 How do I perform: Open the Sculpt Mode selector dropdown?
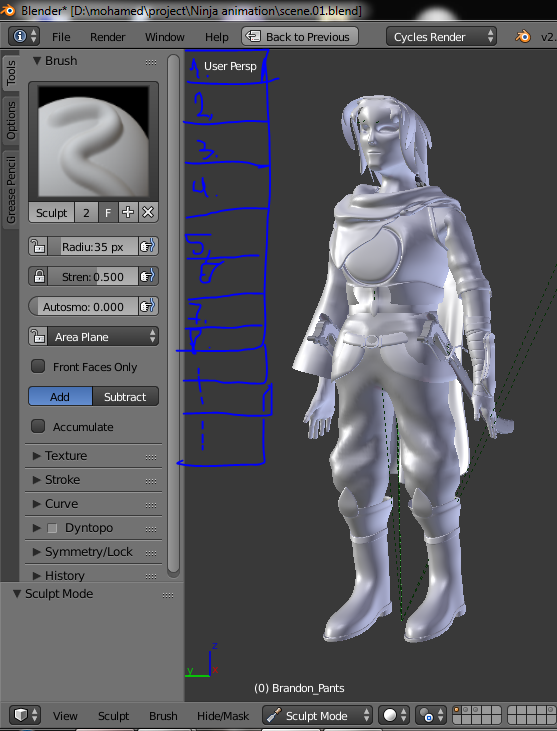(317, 715)
